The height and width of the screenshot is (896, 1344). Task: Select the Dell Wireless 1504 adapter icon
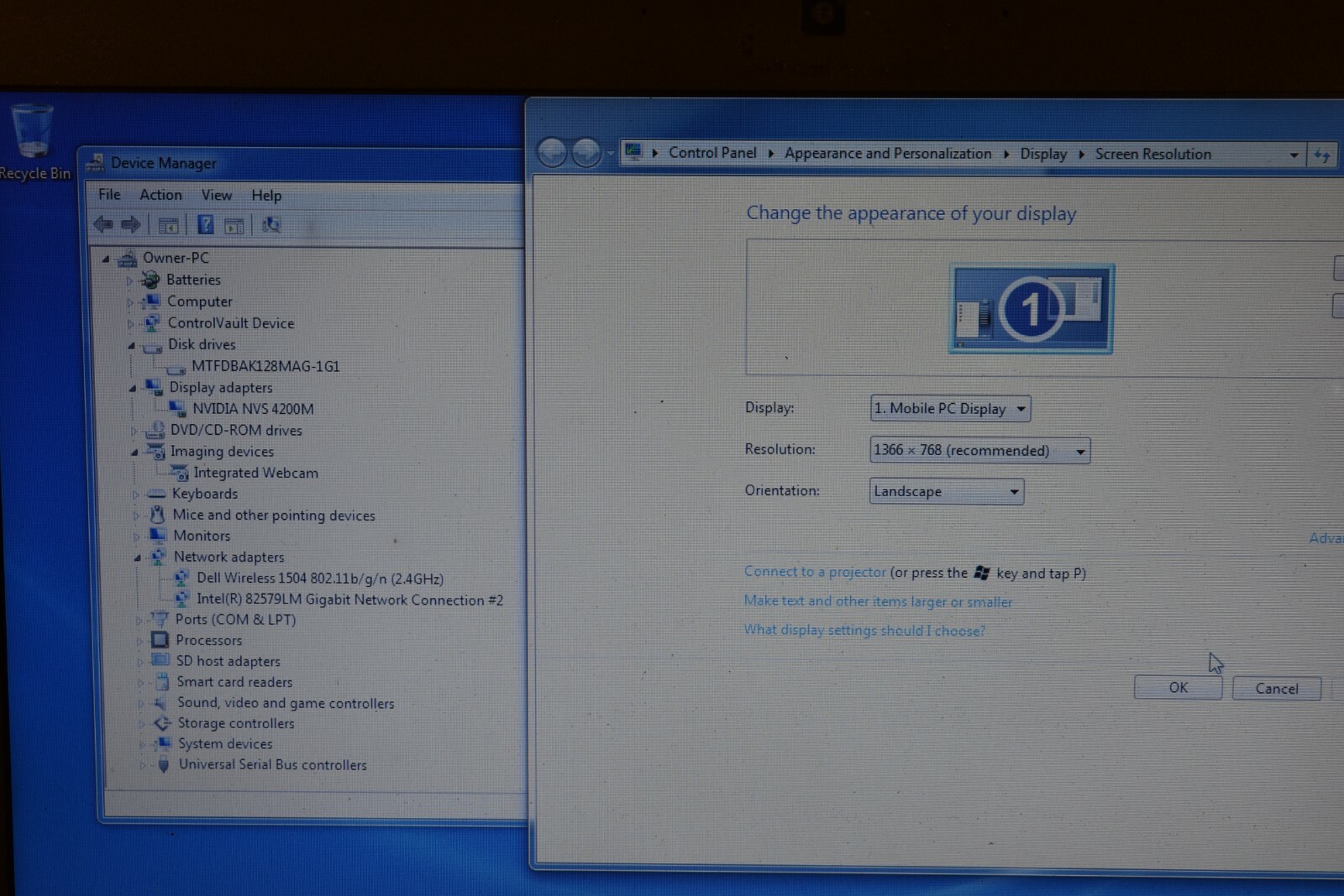pyautogui.click(x=181, y=578)
